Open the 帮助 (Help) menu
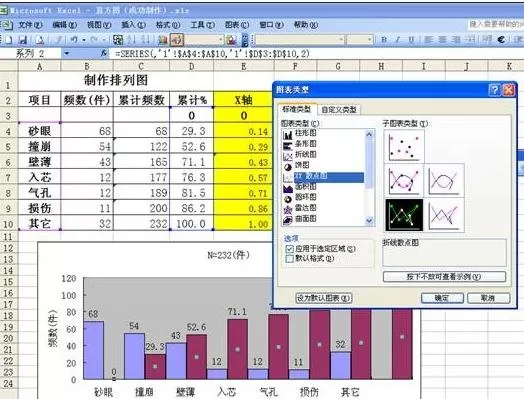Screen dimensions: 524x399 click(306, 25)
